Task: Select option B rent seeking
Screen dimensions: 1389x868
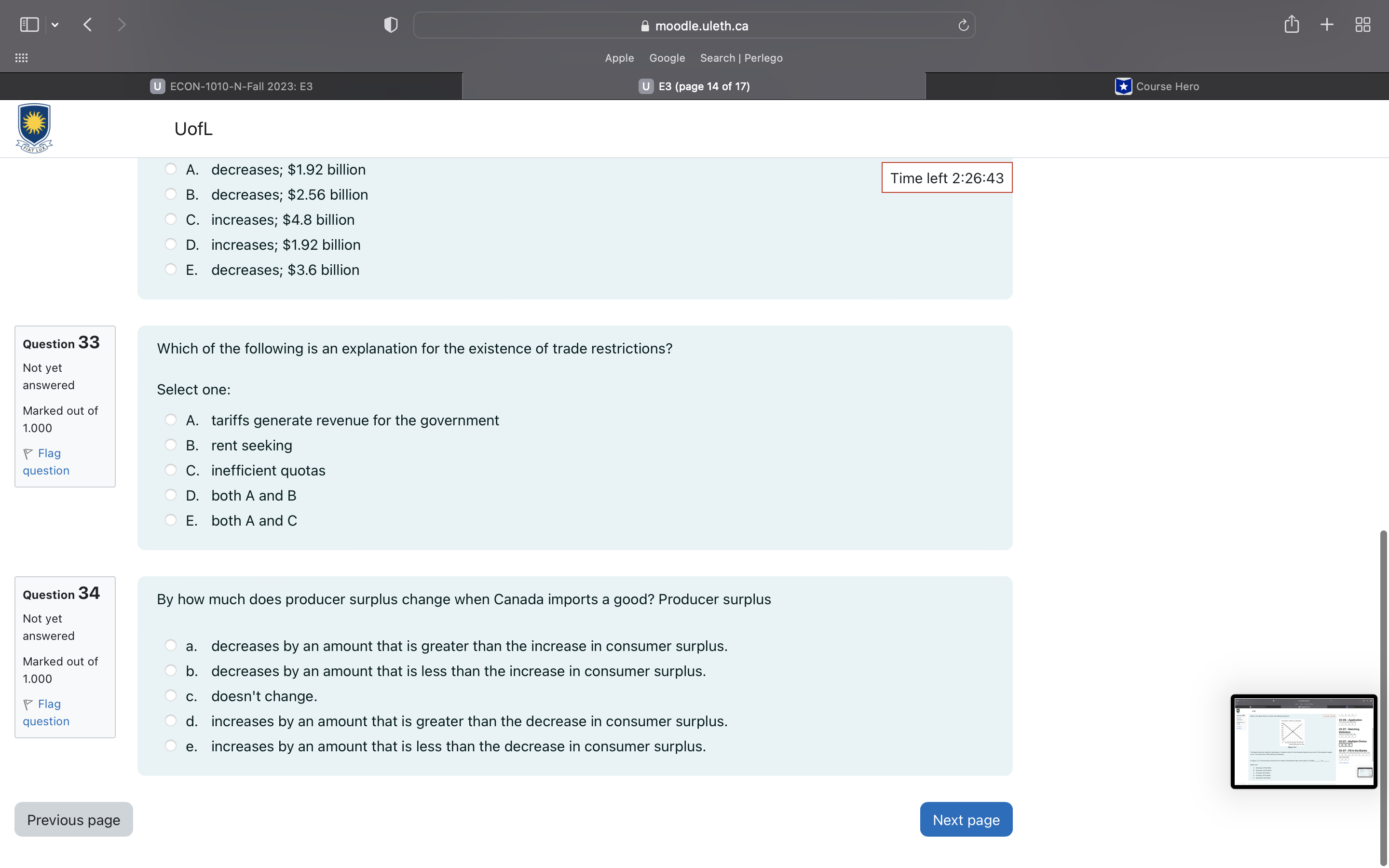Action: pyautogui.click(x=170, y=445)
